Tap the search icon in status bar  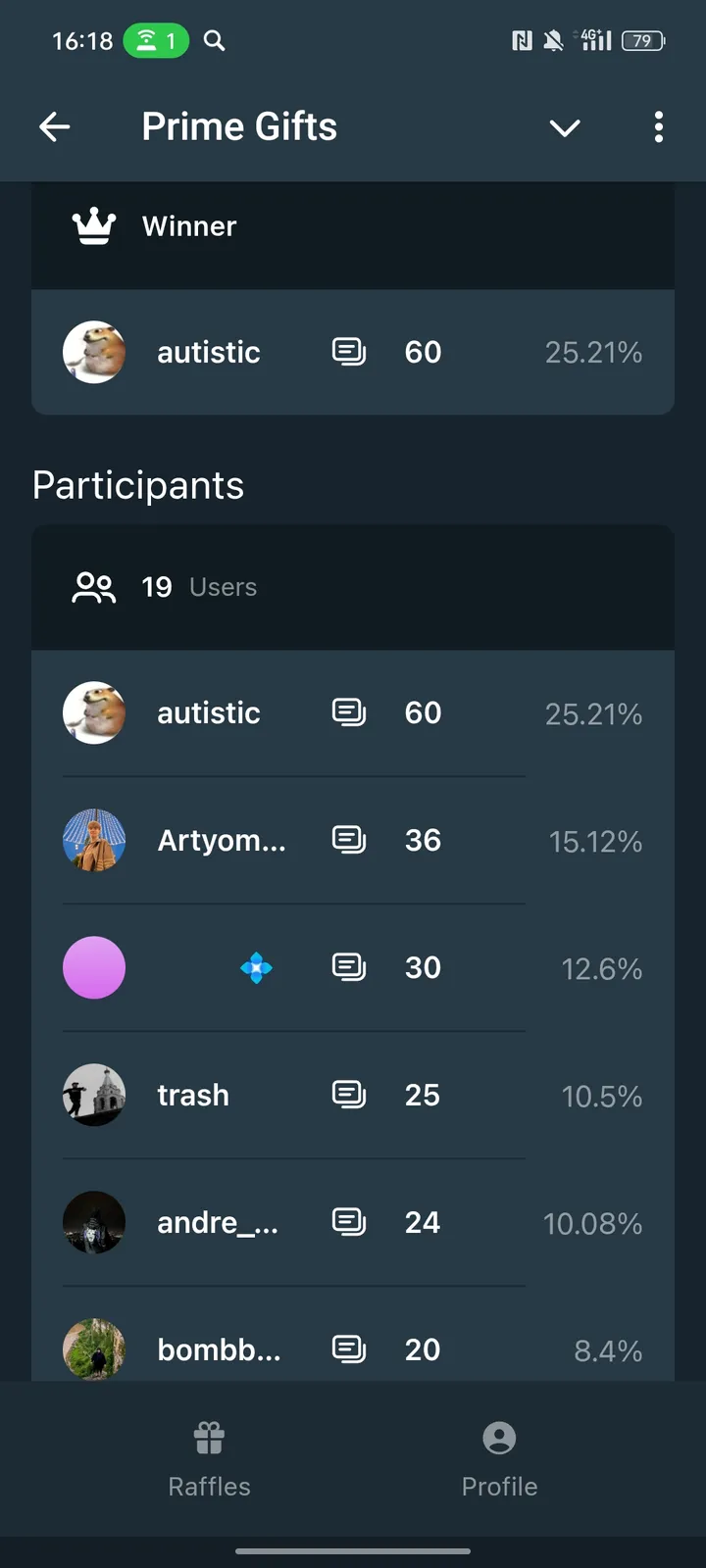[x=214, y=40]
